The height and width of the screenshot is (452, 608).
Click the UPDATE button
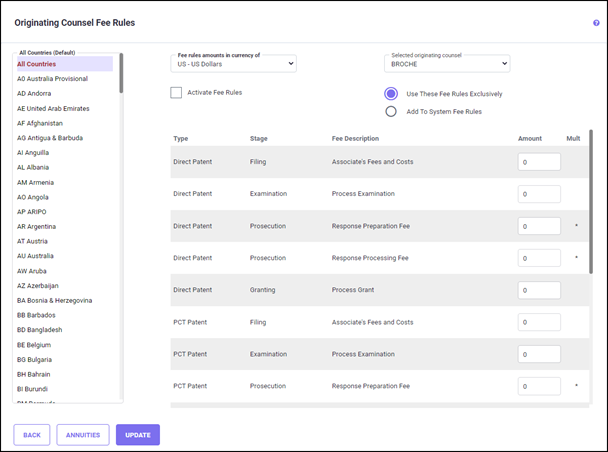tap(137, 435)
